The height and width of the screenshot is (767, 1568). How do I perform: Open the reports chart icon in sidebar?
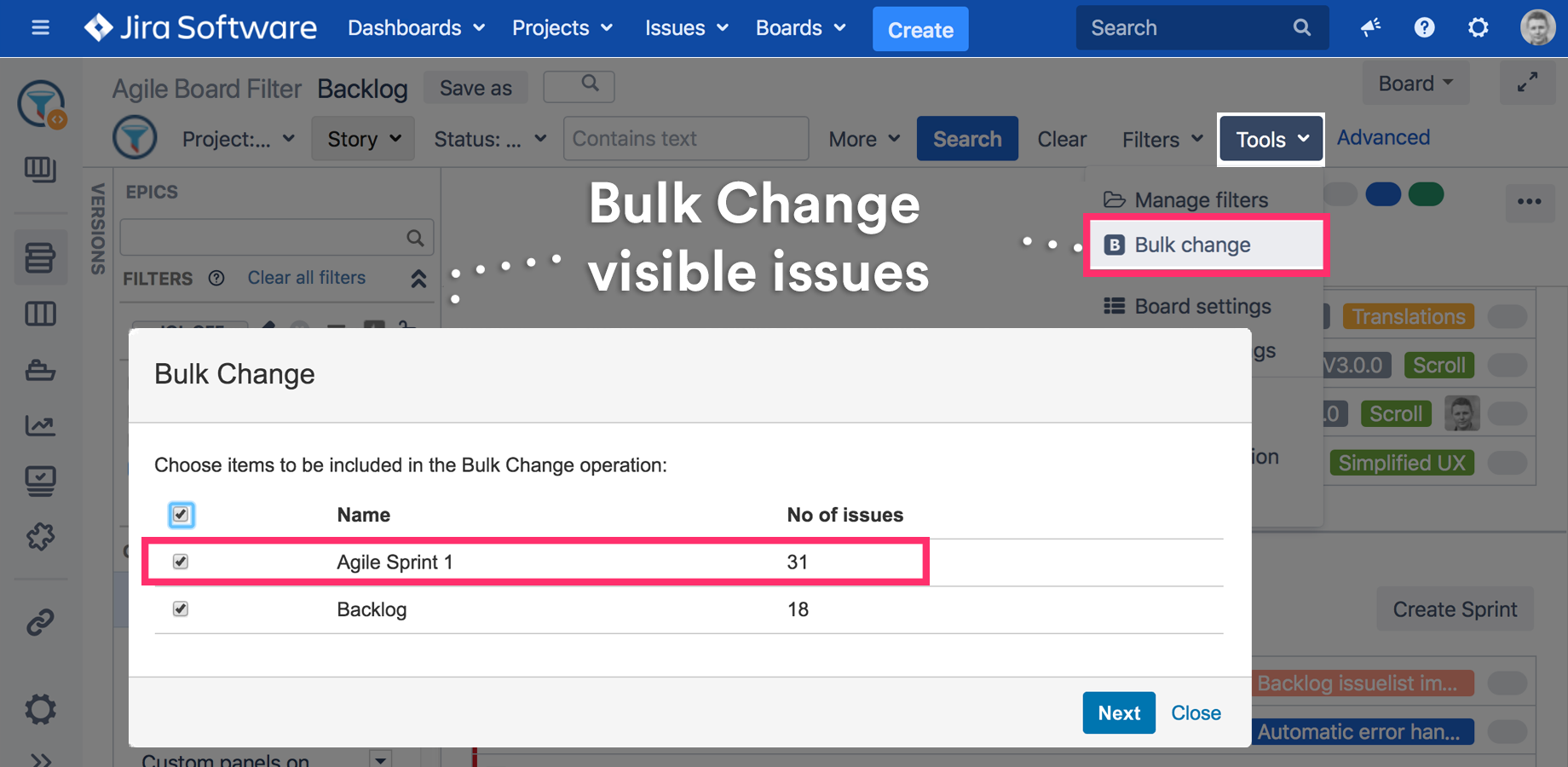coord(40,425)
